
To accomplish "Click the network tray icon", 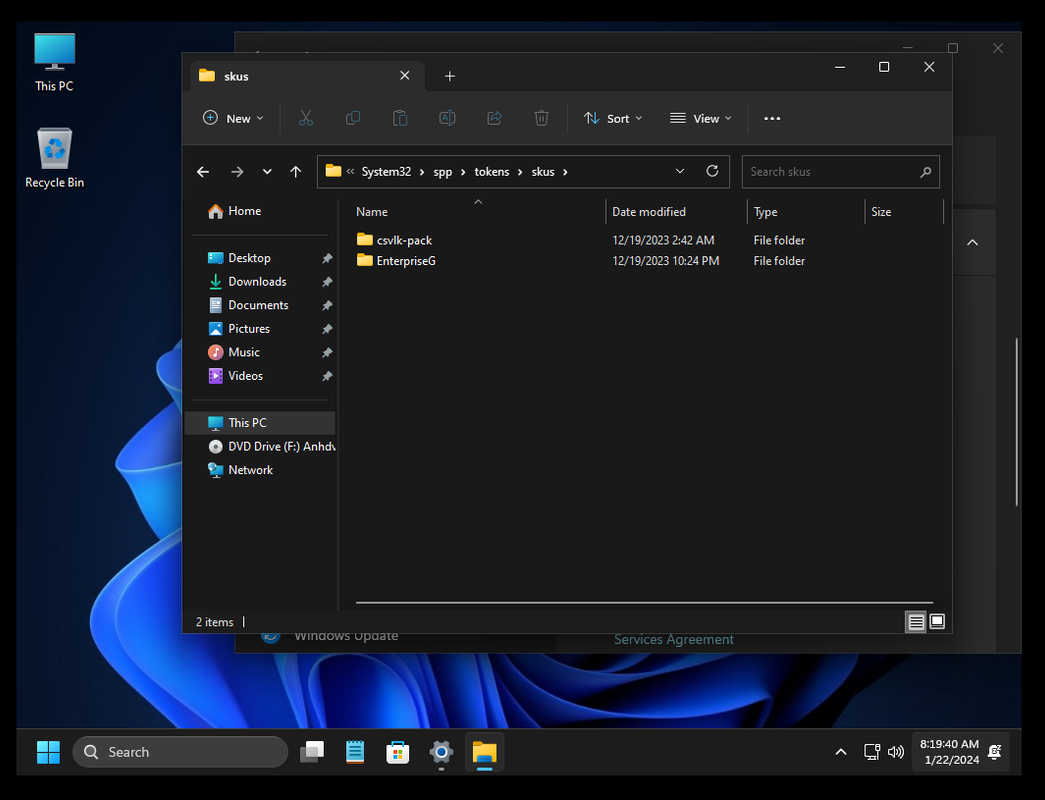I will 872,752.
